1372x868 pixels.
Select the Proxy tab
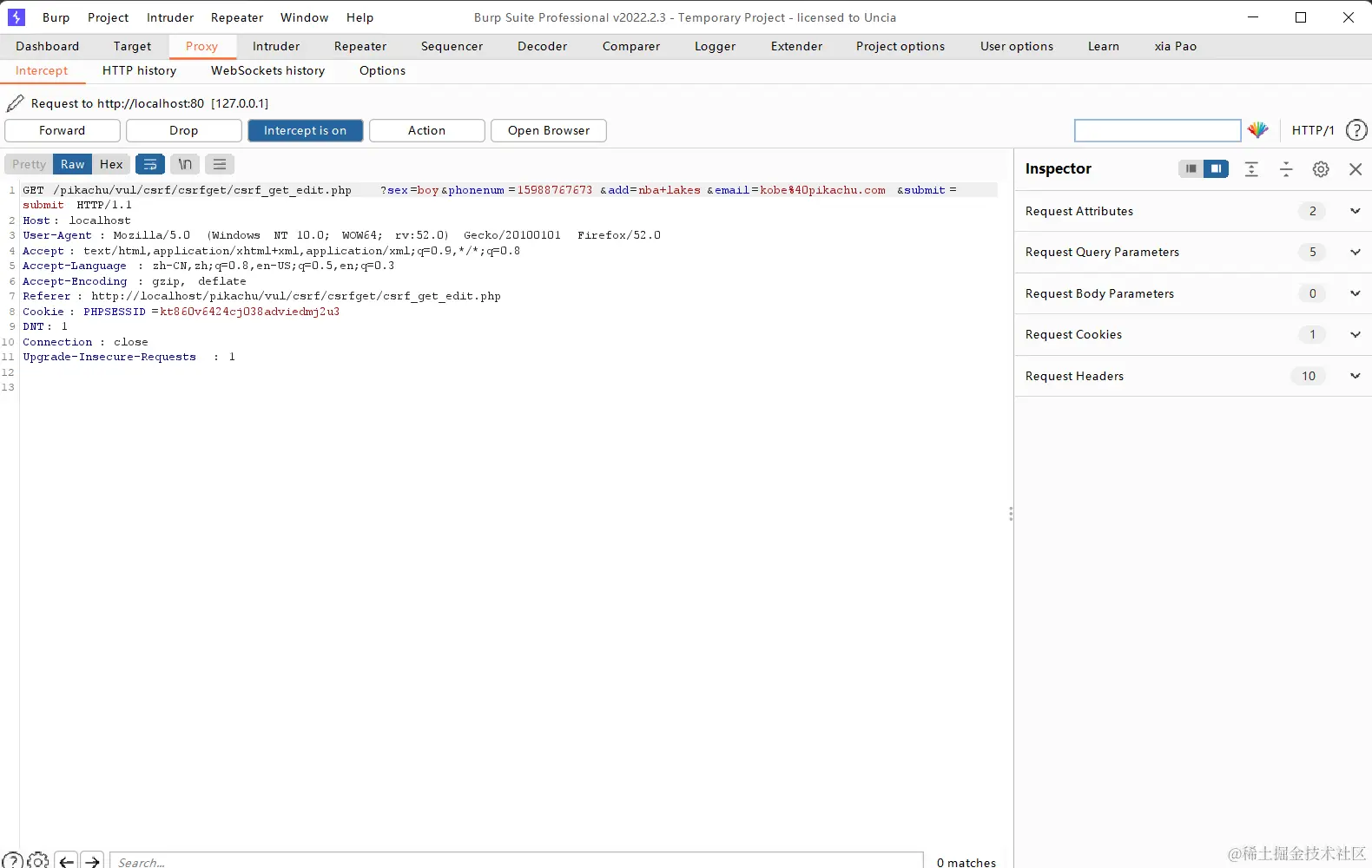201,46
